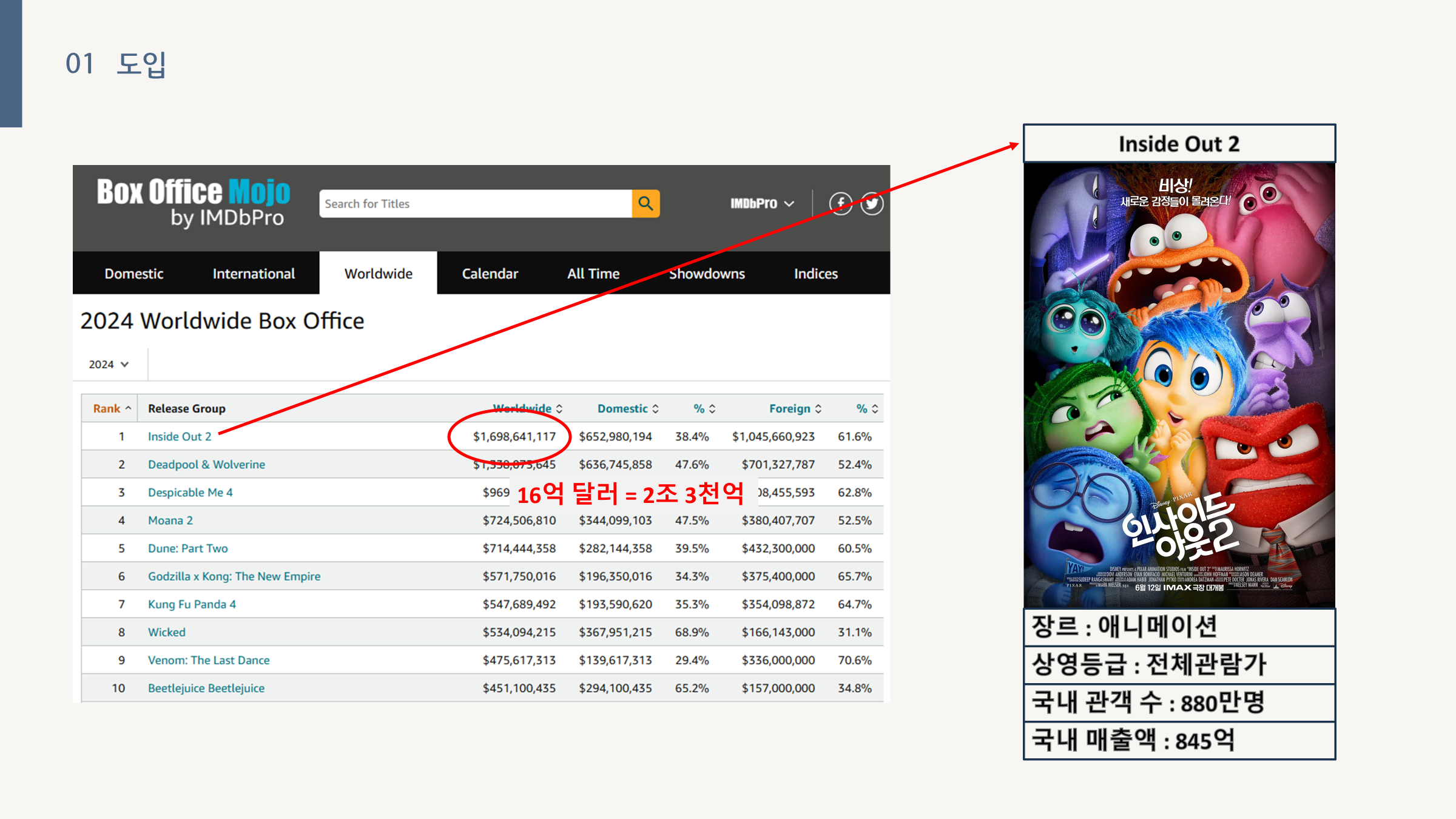Select Dune's worldwide gross $714,444,358
Viewport: 1456px width, 819px height.
[519, 548]
